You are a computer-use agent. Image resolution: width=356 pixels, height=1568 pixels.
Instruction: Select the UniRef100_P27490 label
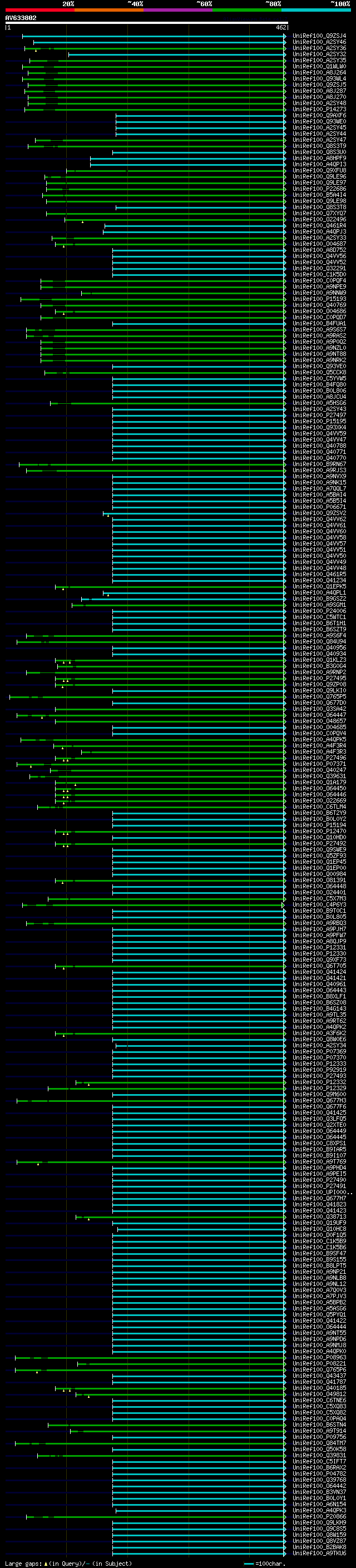tap(319, 1180)
